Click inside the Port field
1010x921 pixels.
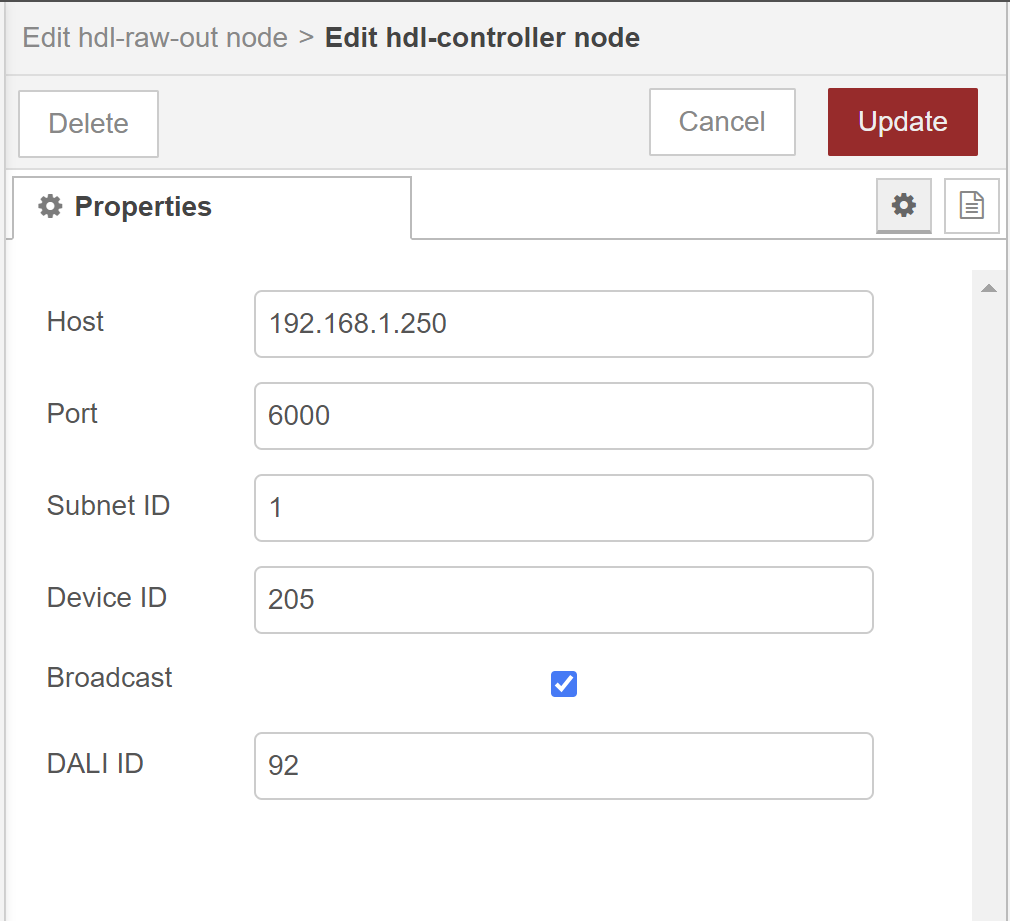click(x=563, y=415)
